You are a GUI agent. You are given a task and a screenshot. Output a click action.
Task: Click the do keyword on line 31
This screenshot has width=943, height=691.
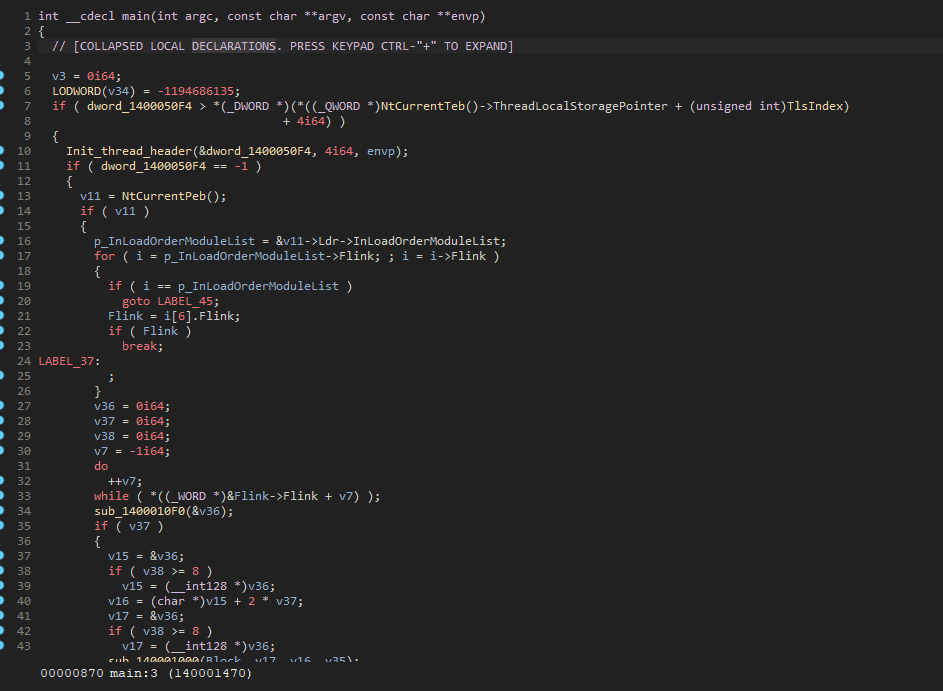(x=101, y=466)
